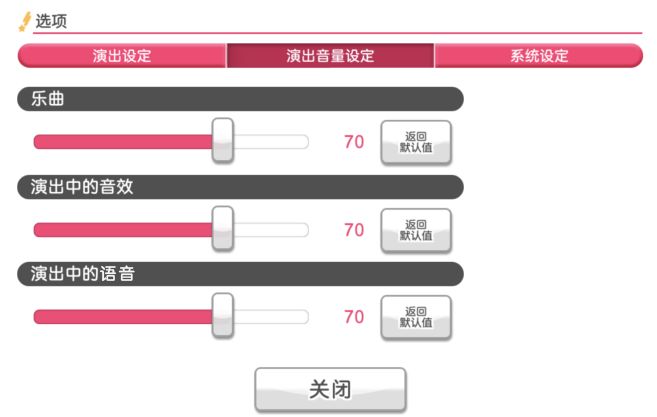Viewport: 657px width, 417px height.
Task: Click the 乐曲 value 70 readout
Action: coord(354,142)
